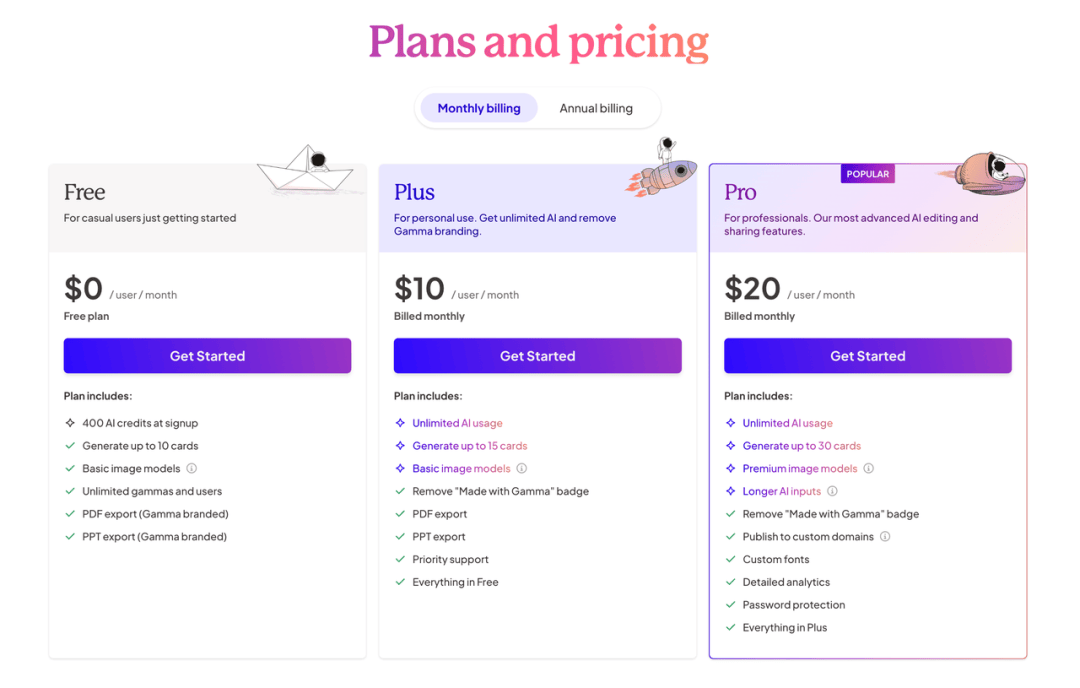
Task: Switch to Annual billing
Action: tap(596, 108)
